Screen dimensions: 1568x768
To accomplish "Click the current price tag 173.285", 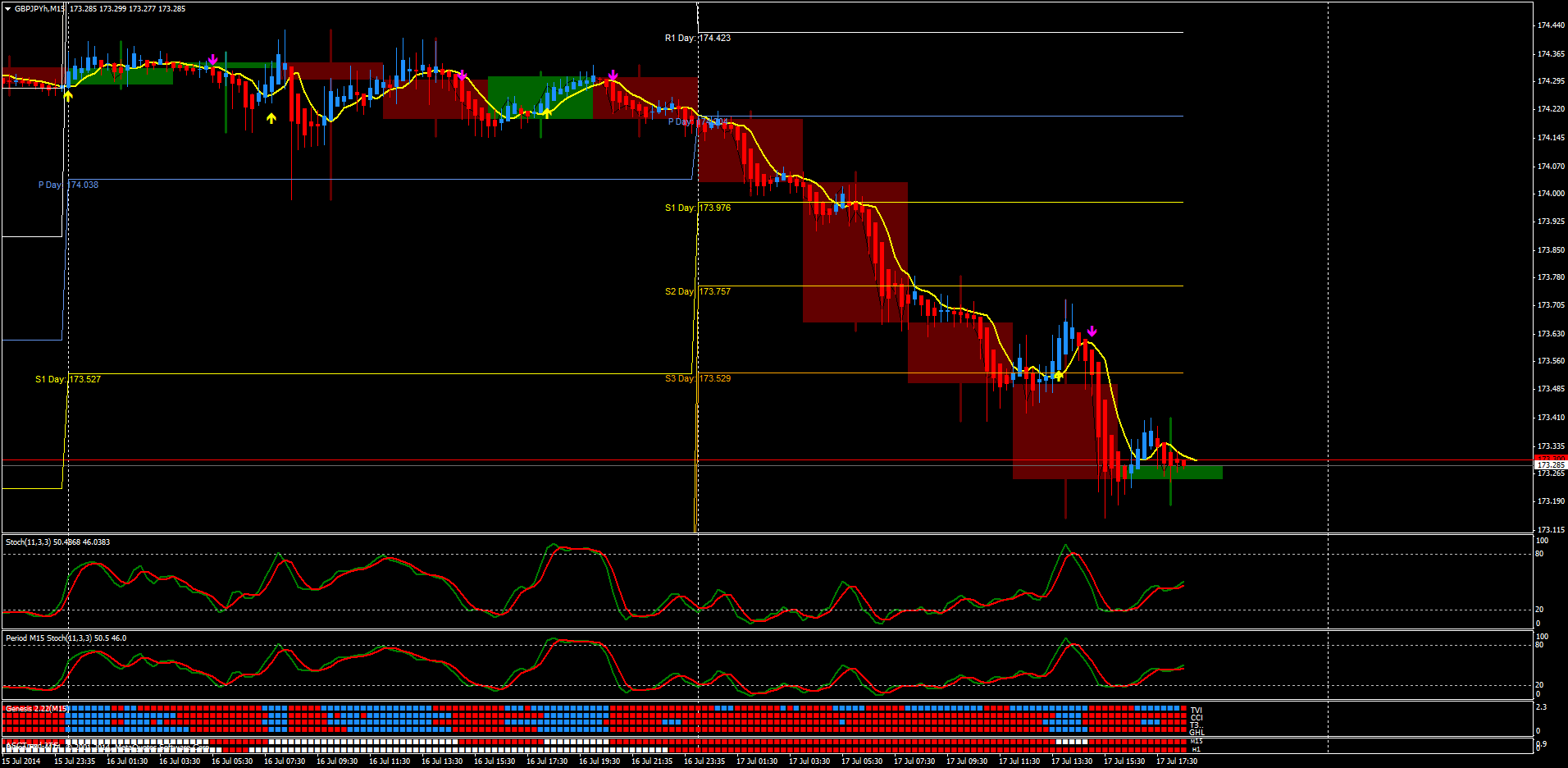I will coord(1551,465).
